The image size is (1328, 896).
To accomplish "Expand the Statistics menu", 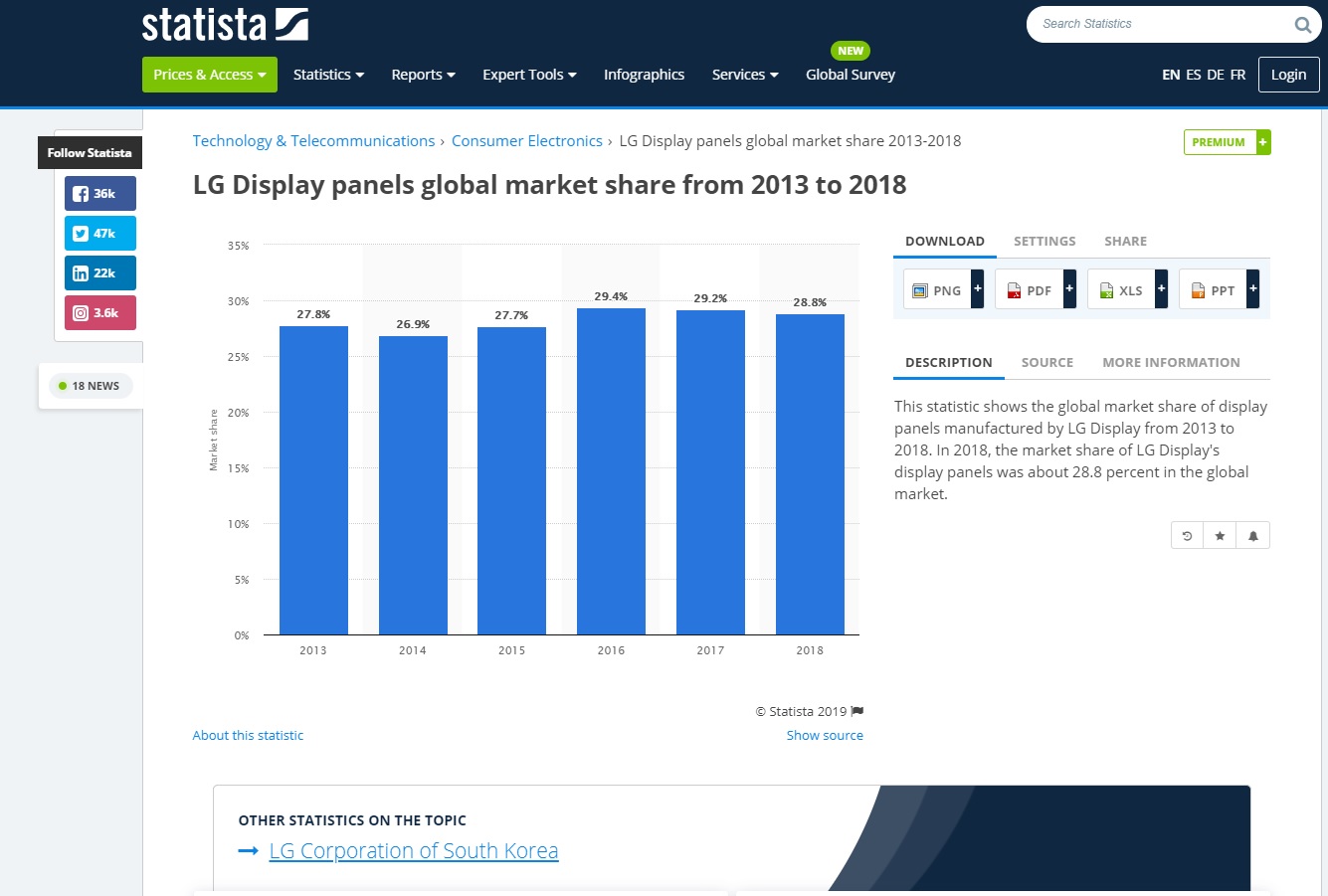I will click(x=328, y=75).
